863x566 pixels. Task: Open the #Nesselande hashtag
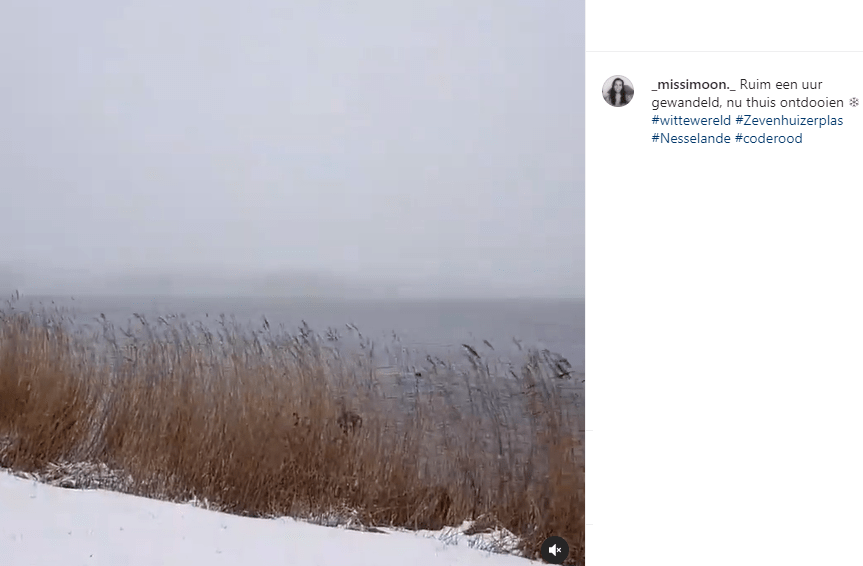(691, 138)
